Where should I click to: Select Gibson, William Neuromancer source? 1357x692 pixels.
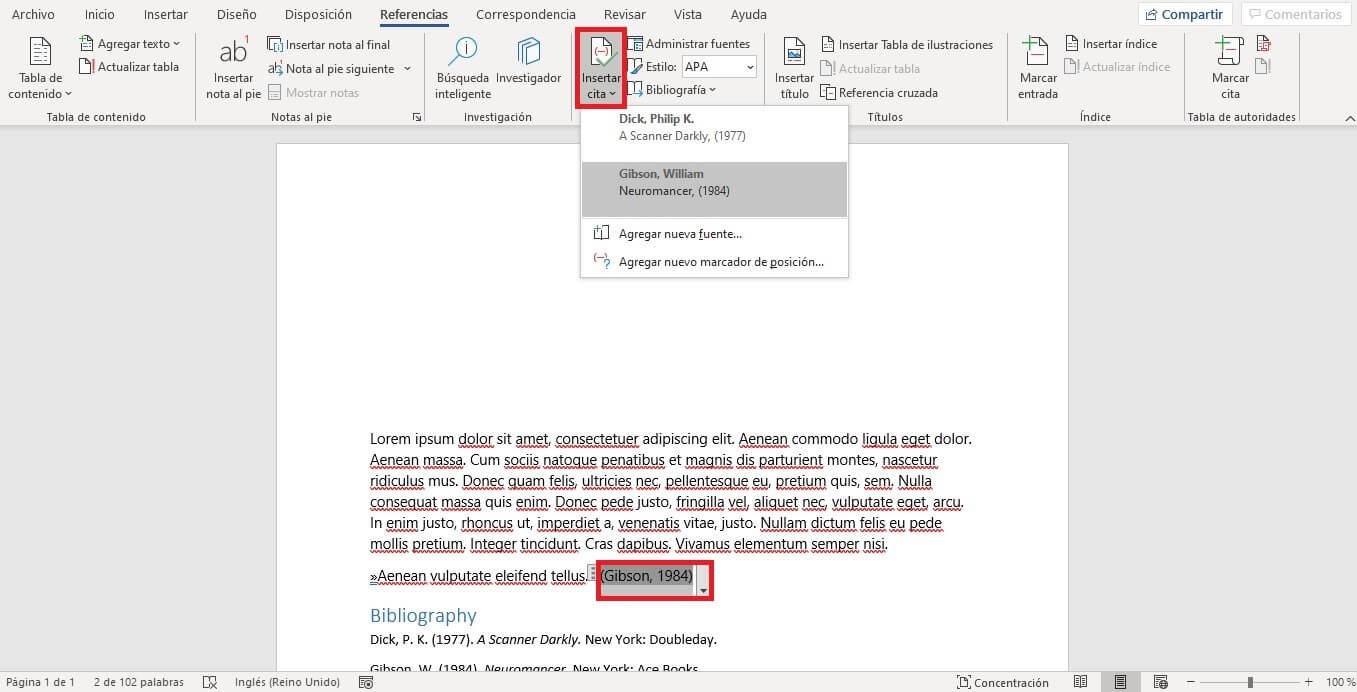[714, 189]
